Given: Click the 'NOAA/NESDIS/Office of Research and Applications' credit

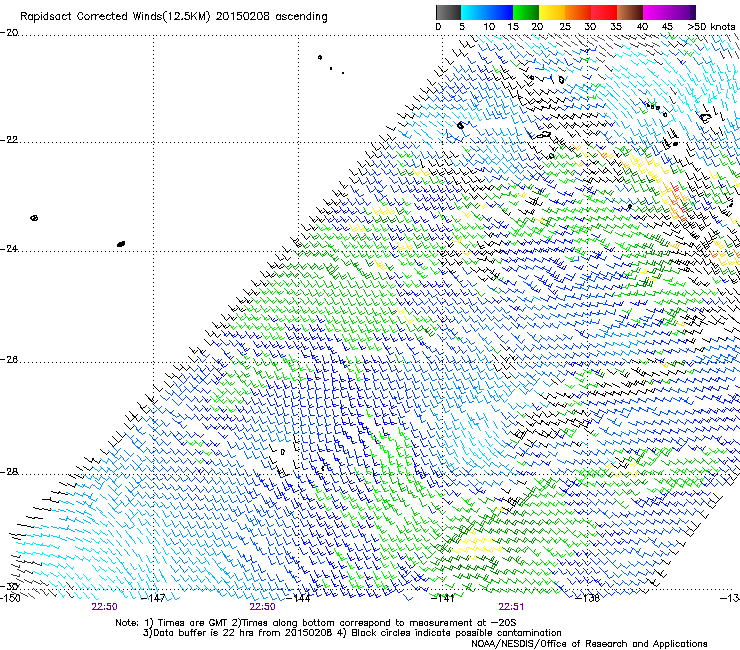Looking at the screenshot, I should click(589, 644).
